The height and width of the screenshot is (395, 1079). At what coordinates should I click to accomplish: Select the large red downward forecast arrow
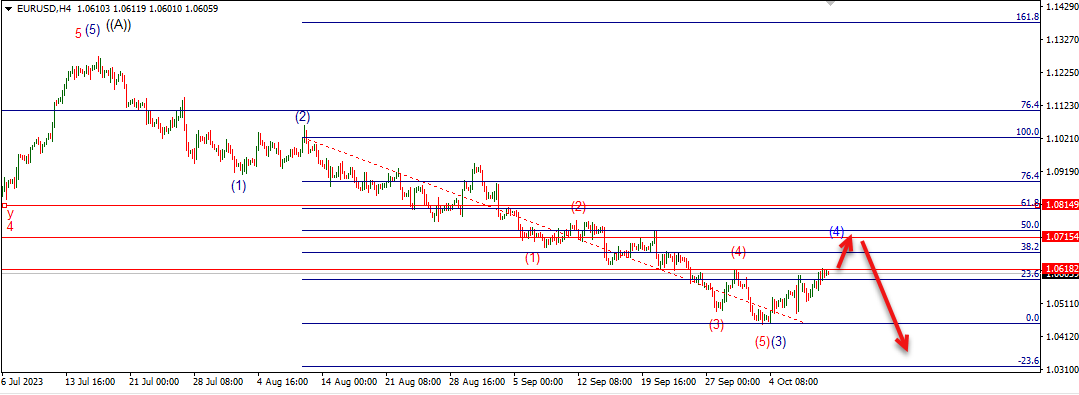tap(886, 296)
